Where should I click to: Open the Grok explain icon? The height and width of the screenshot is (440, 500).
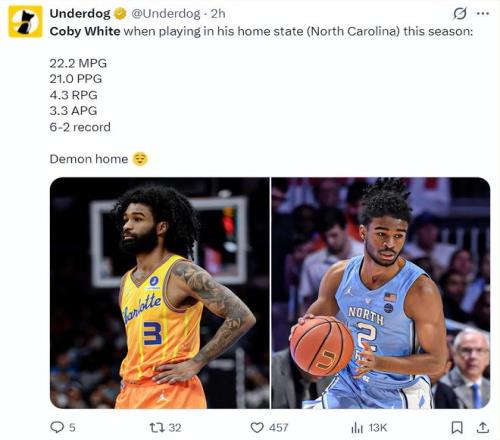pos(460,14)
